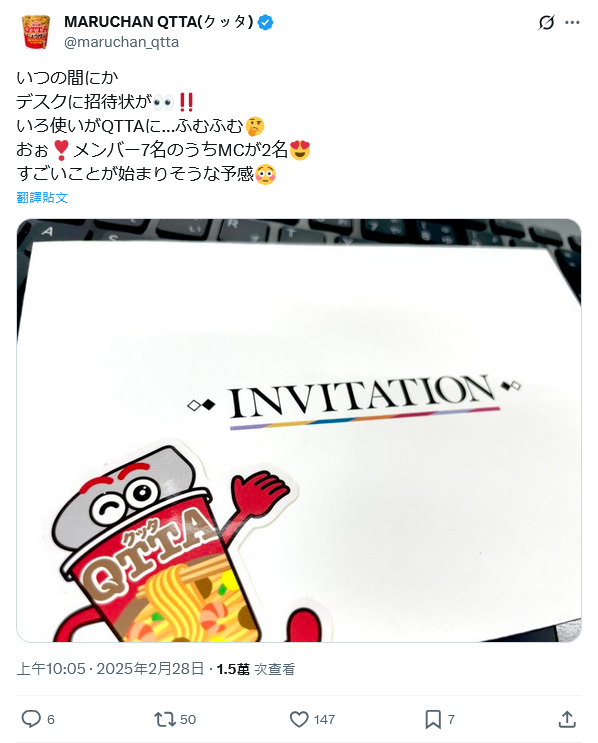Open the INVITATION photo attachment
598x743 pixels.
click(299, 430)
